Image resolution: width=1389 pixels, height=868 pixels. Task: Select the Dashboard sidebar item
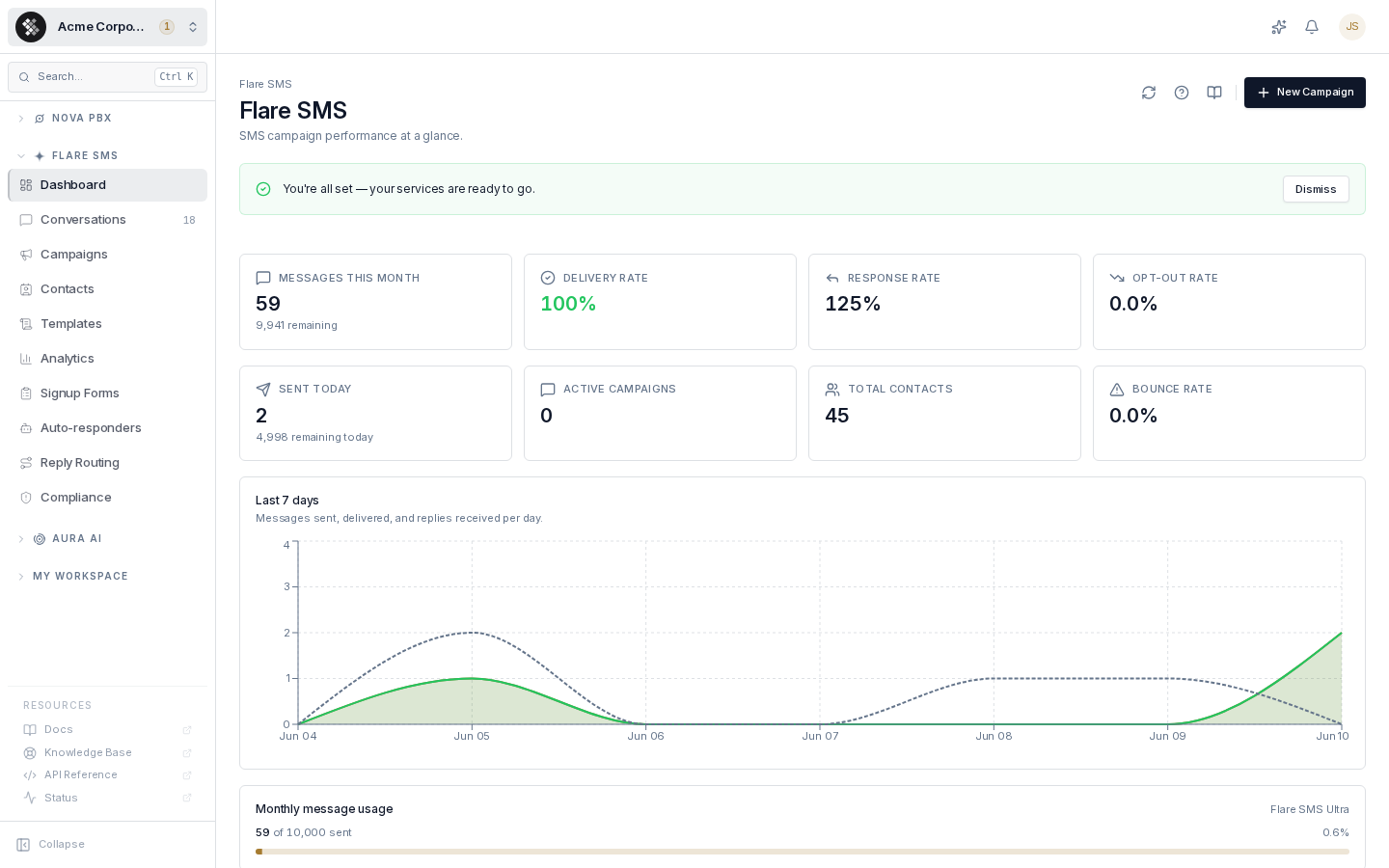point(107,185)
